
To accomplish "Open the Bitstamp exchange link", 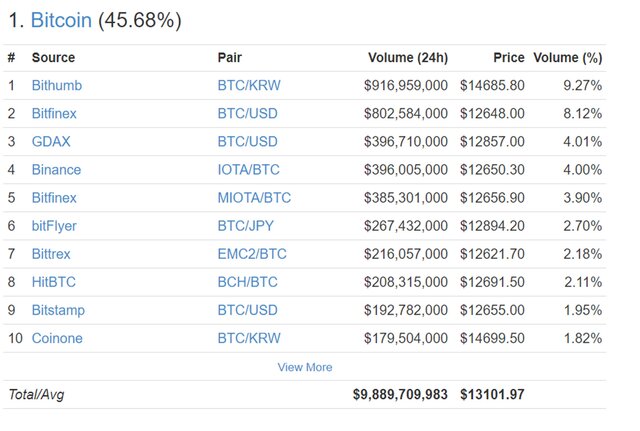I will tap(58, 310).
